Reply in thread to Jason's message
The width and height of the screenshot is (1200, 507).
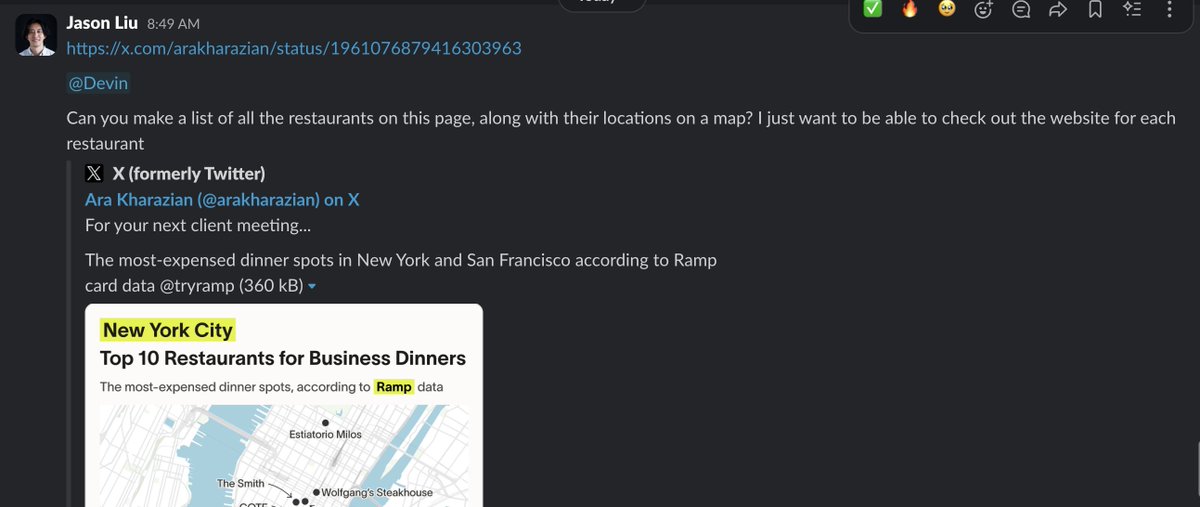point(1021,10)
